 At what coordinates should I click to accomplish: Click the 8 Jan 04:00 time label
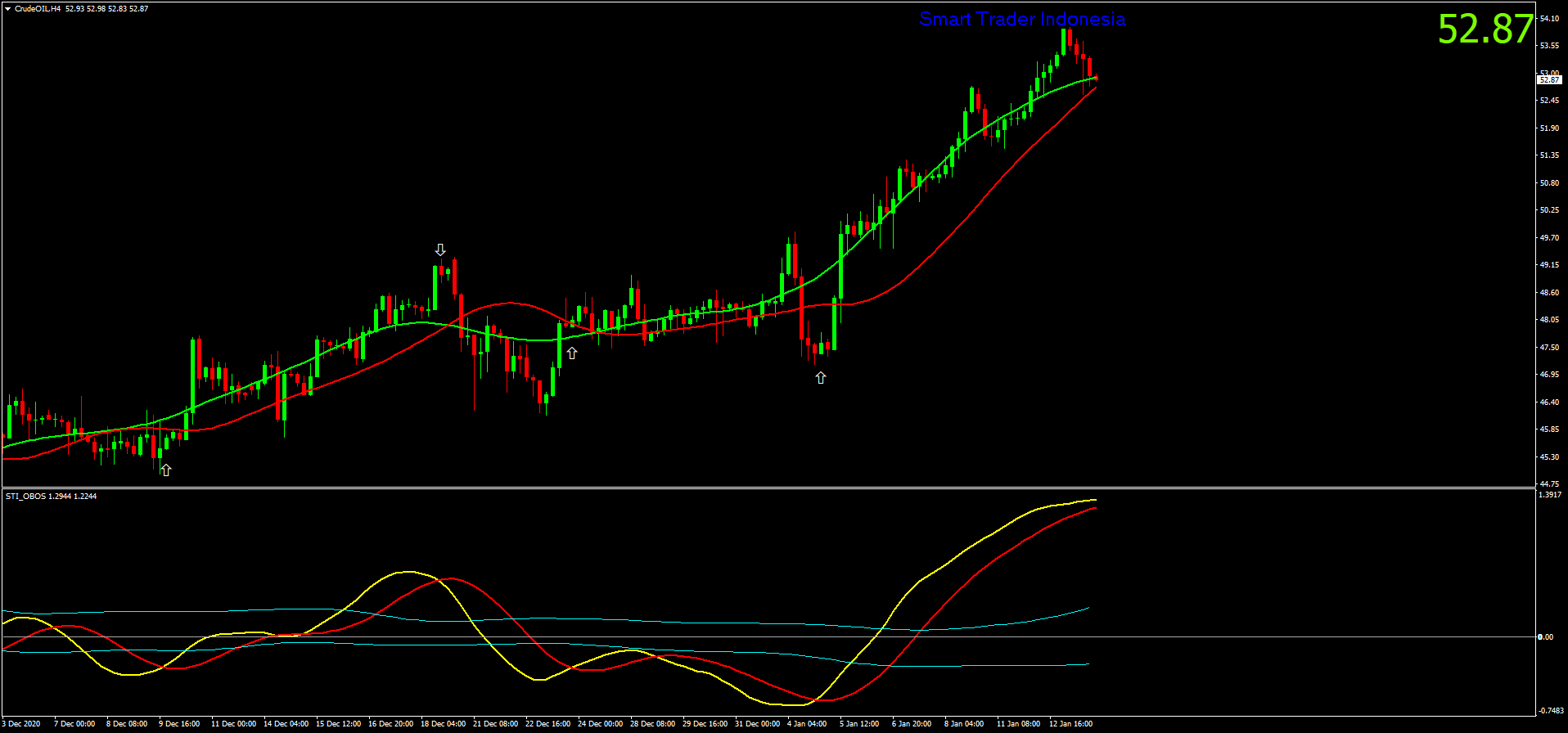(964, 724)
